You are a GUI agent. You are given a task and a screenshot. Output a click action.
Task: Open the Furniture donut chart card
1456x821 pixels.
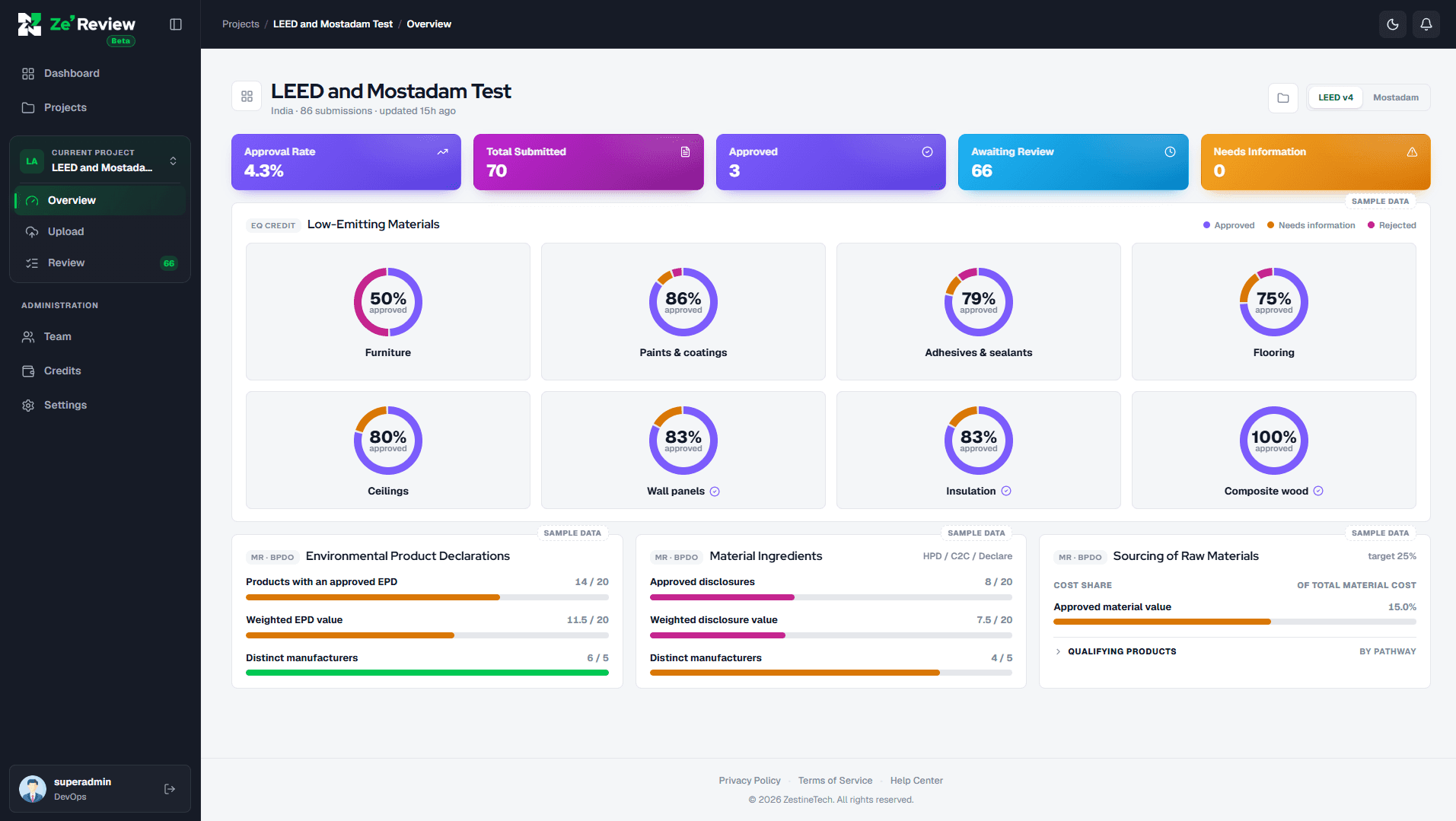point(388,311)
